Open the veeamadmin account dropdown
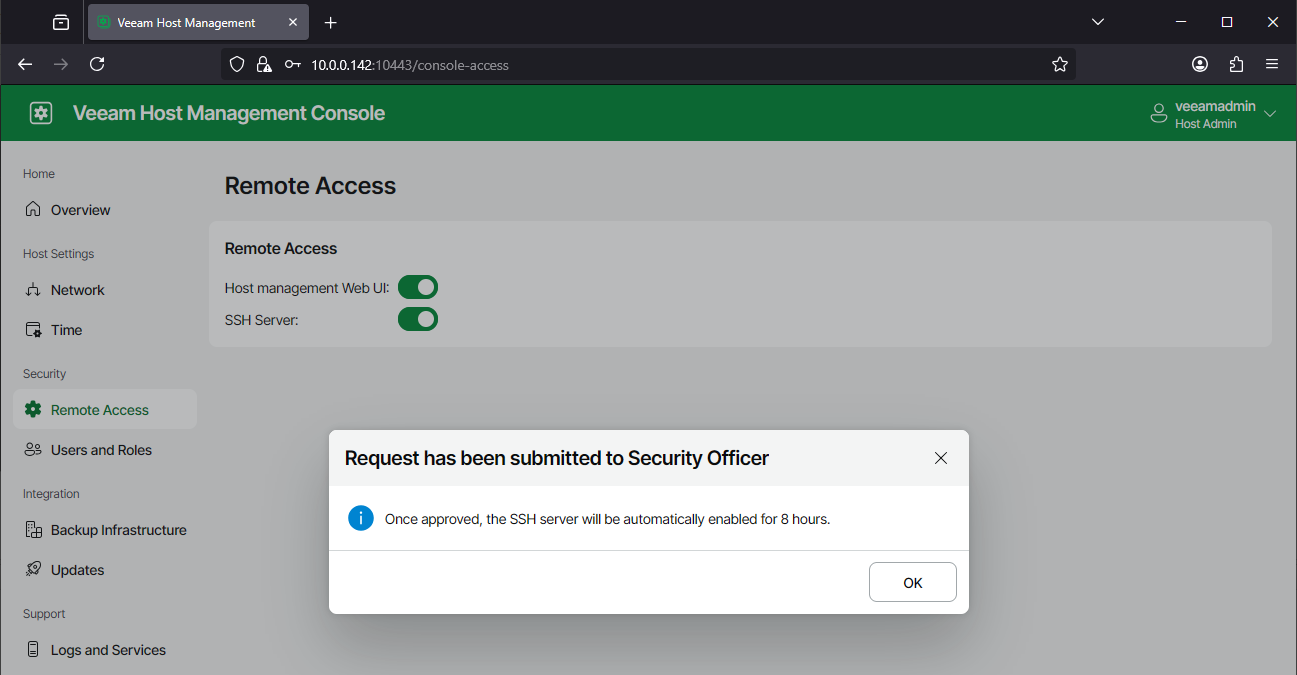The image size is (1297, 675). 1213,113
